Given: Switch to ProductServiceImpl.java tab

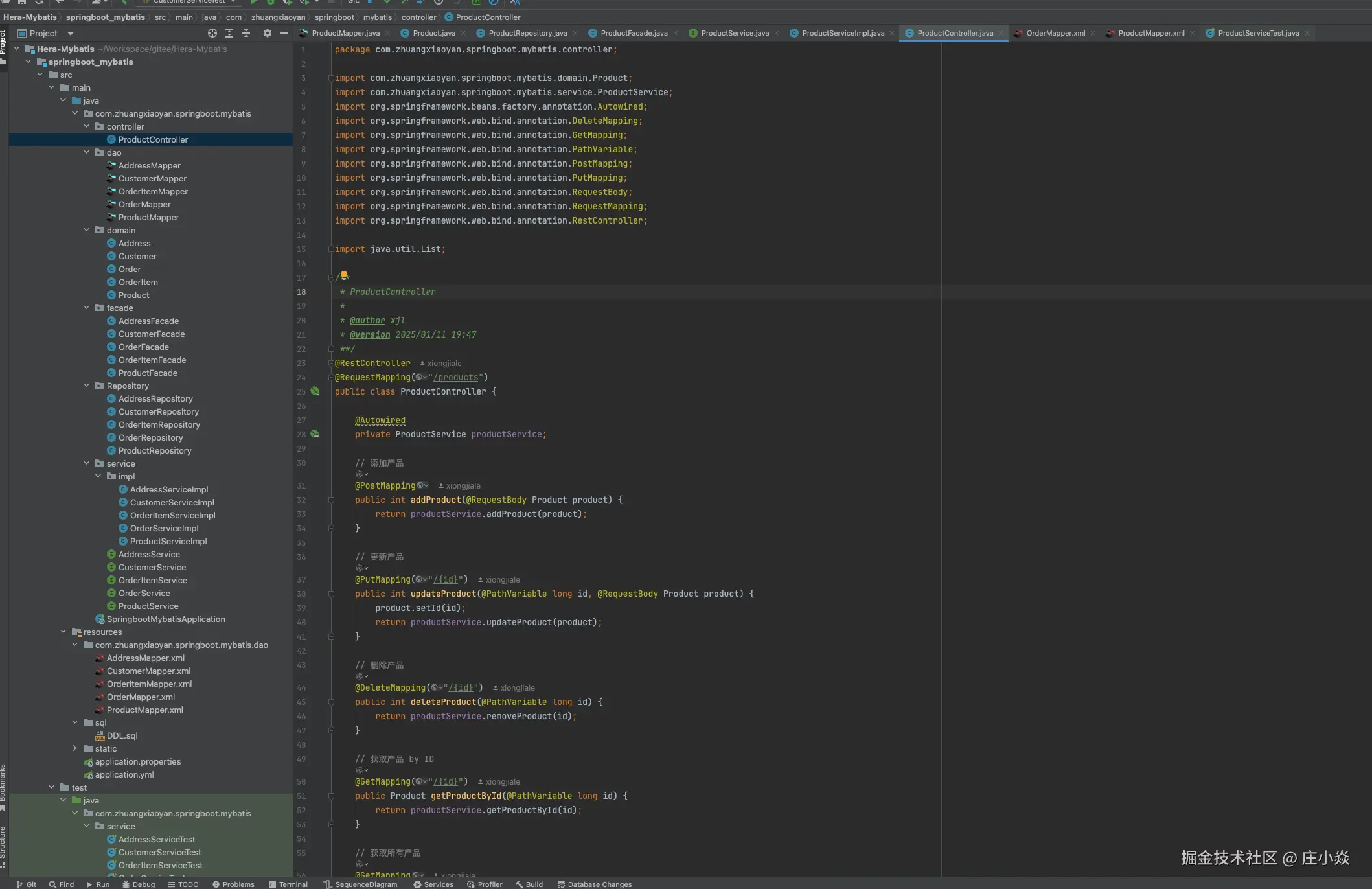Looking at the screenshot, I should coord(842,33).
